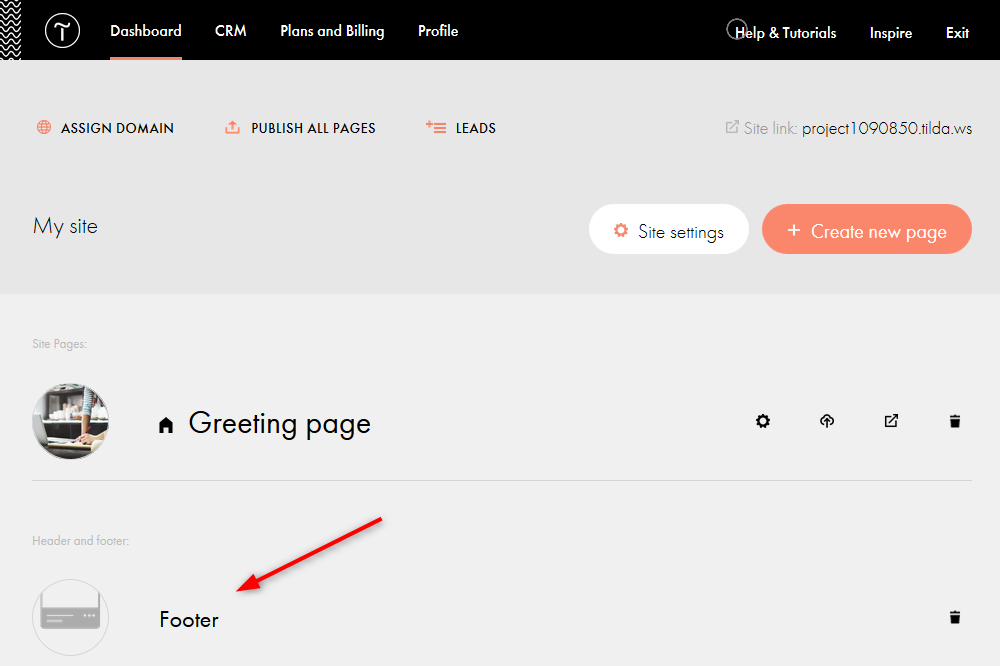
Task: Open the Footer page title
Action: tap(189, 620)
